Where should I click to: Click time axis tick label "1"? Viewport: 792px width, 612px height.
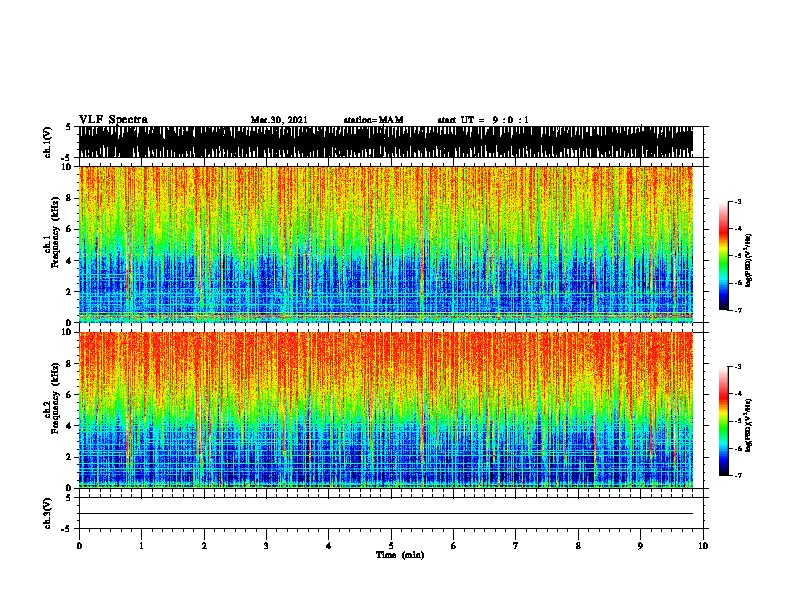[141, 546]
